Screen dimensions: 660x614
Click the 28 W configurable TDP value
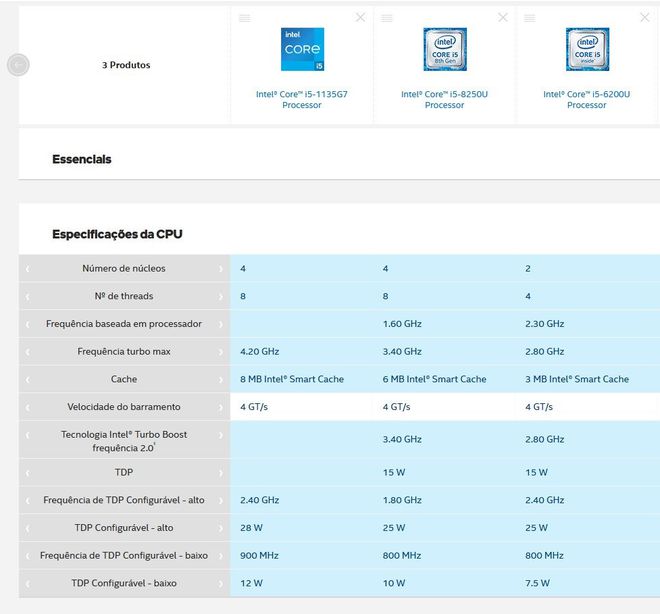coord(251,528)
